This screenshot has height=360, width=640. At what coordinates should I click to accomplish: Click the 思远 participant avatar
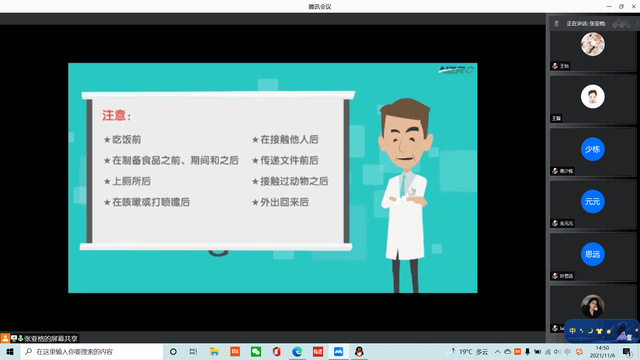tap(592, 254)
